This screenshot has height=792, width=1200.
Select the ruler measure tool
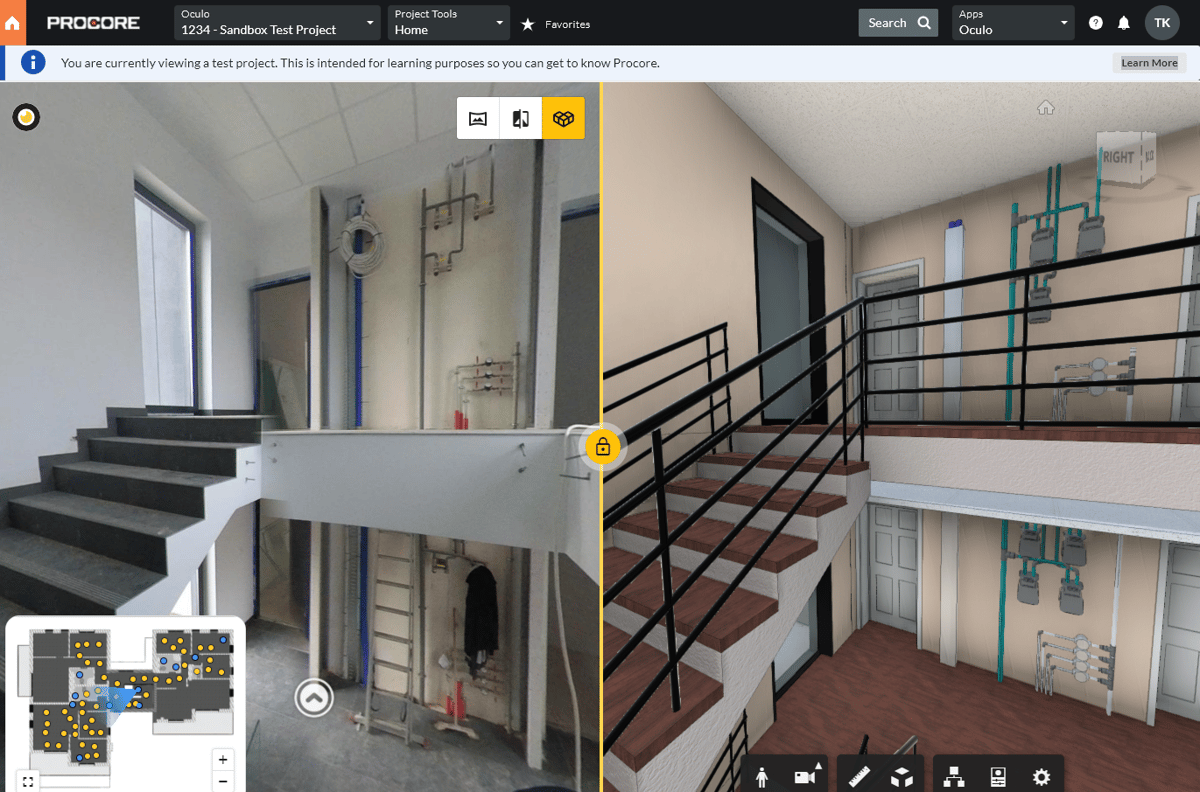coord(860,776)
